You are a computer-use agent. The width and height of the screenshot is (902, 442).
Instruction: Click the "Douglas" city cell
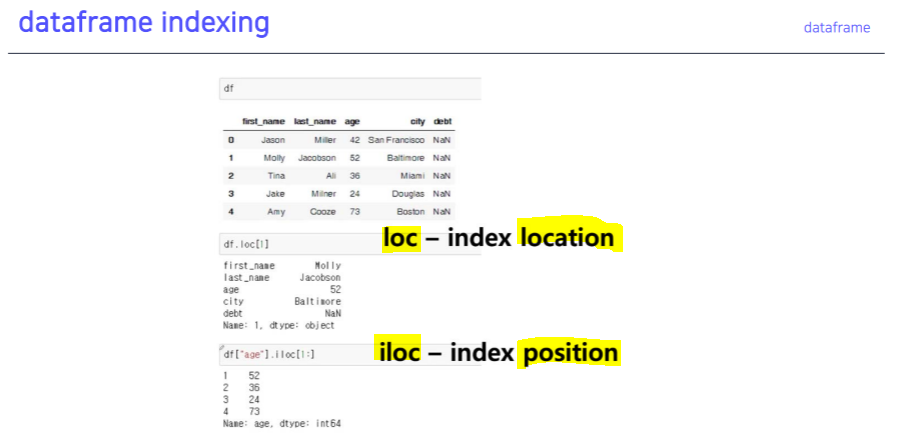[408, 194]
